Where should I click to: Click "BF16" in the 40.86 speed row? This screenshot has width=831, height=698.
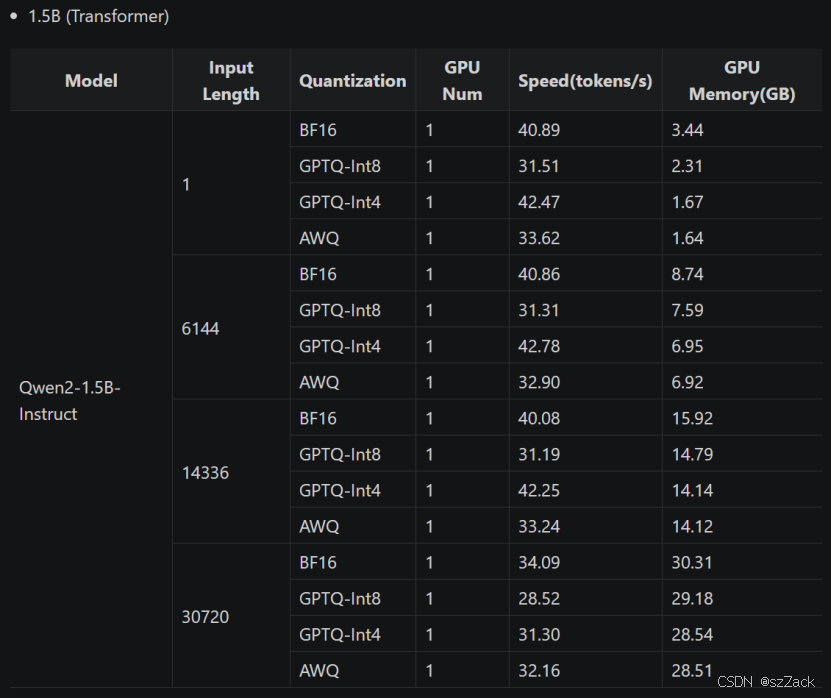click(318, 274)
